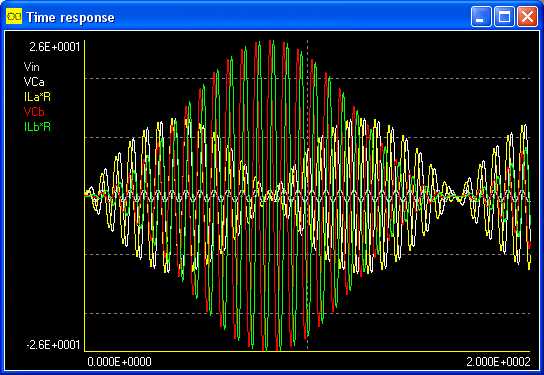
Task: Select the red VCb legend label
Action: (x=34, y=112)
